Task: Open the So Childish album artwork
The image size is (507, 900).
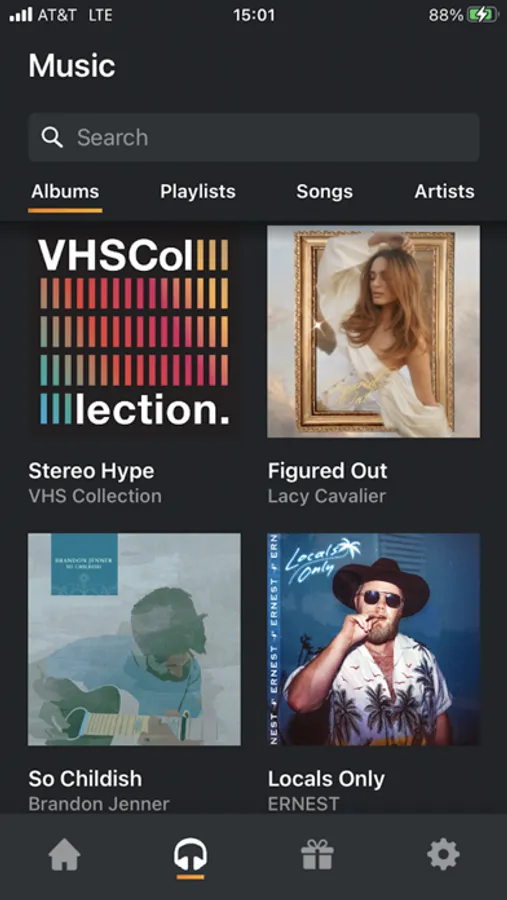Action: [x=134, y=639]
